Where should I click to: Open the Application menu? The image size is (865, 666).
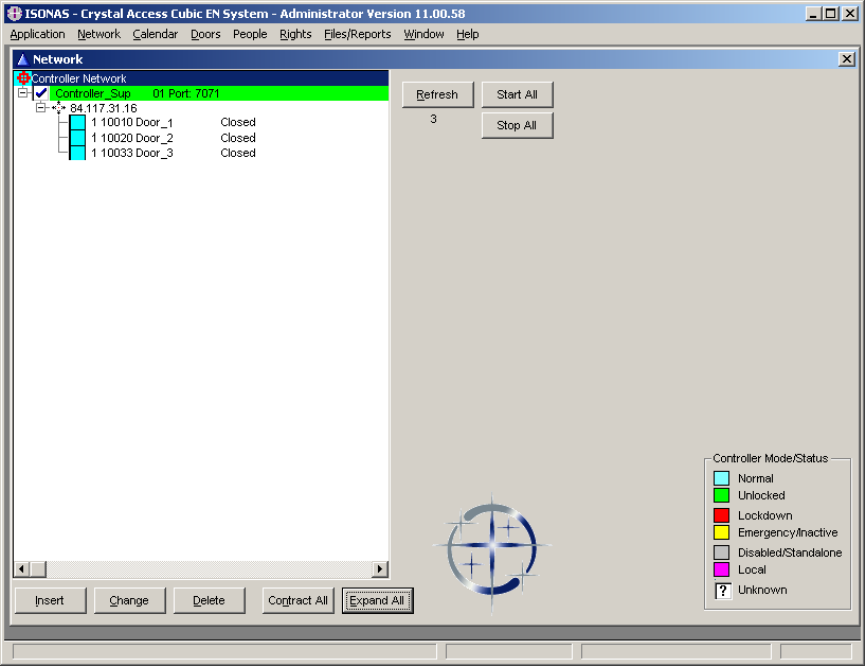(x=37, y=34)
